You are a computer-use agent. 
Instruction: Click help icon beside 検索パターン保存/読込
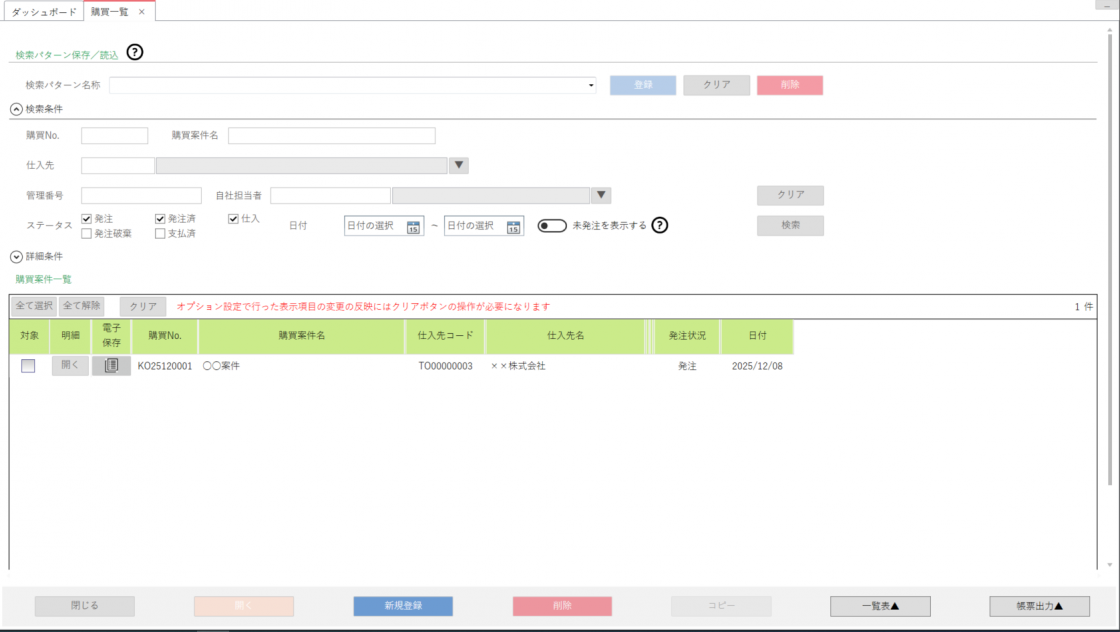point(135,53)
